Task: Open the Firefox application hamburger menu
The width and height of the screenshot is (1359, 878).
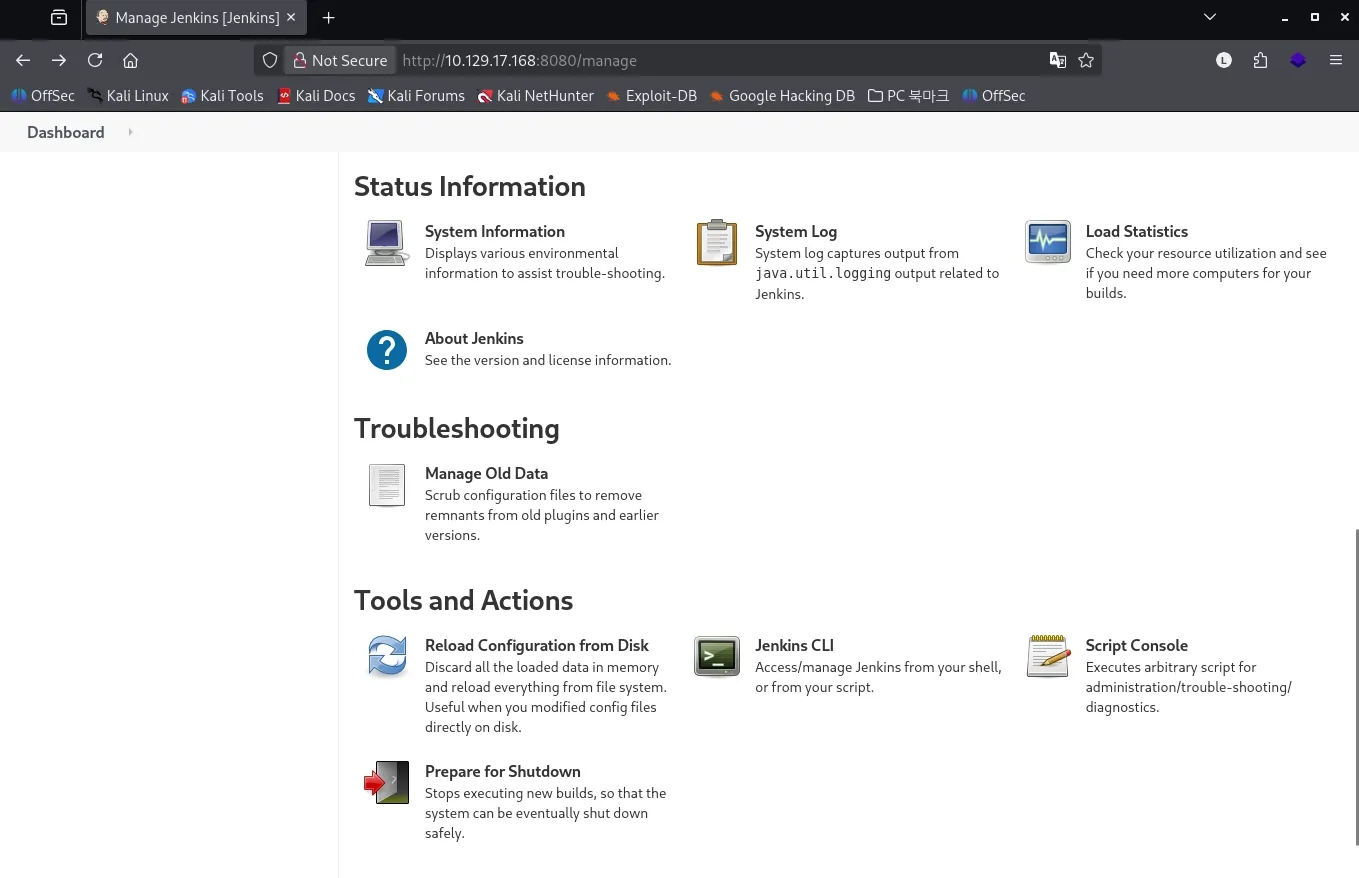Action: [x=1336, y=60]
